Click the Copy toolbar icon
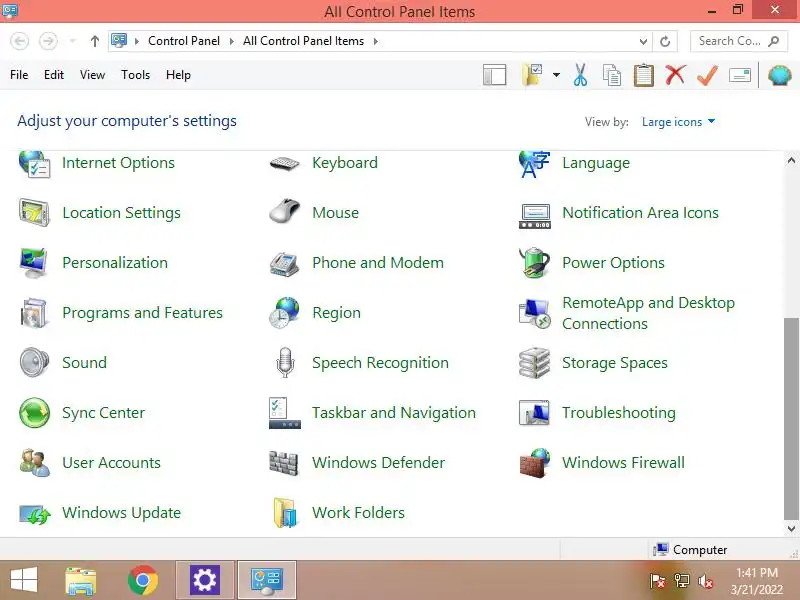Viewport: 800px width, 600px height. tap(611, 75)
